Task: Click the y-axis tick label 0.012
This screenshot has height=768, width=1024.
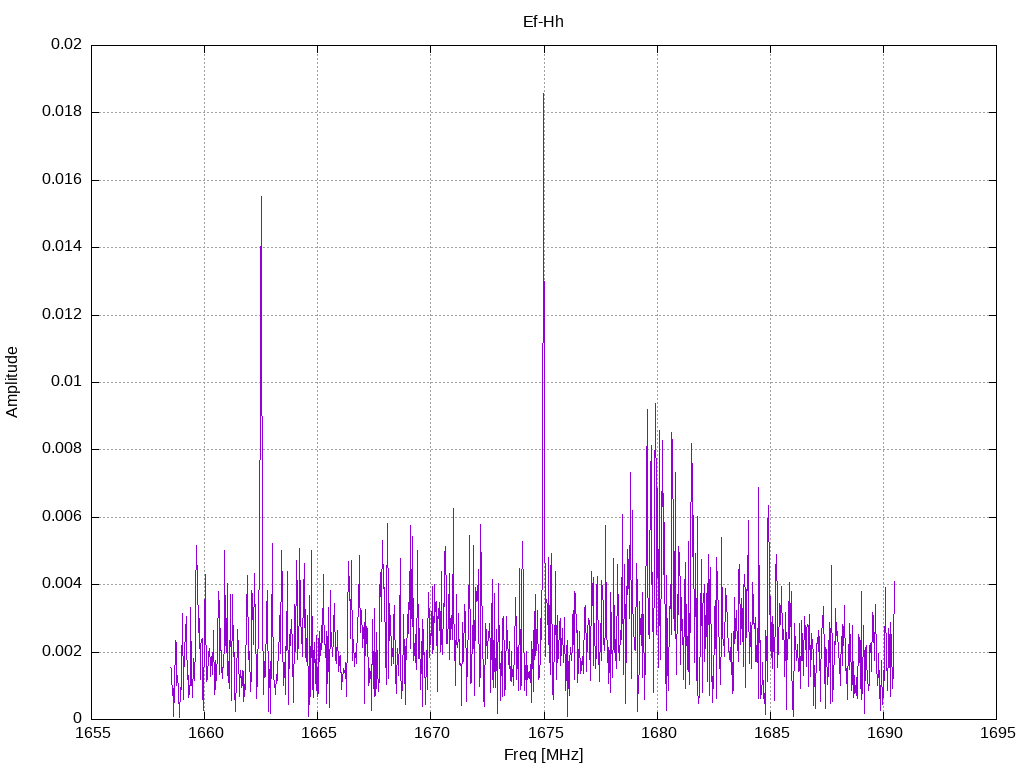Action: (x=62, y=314)
